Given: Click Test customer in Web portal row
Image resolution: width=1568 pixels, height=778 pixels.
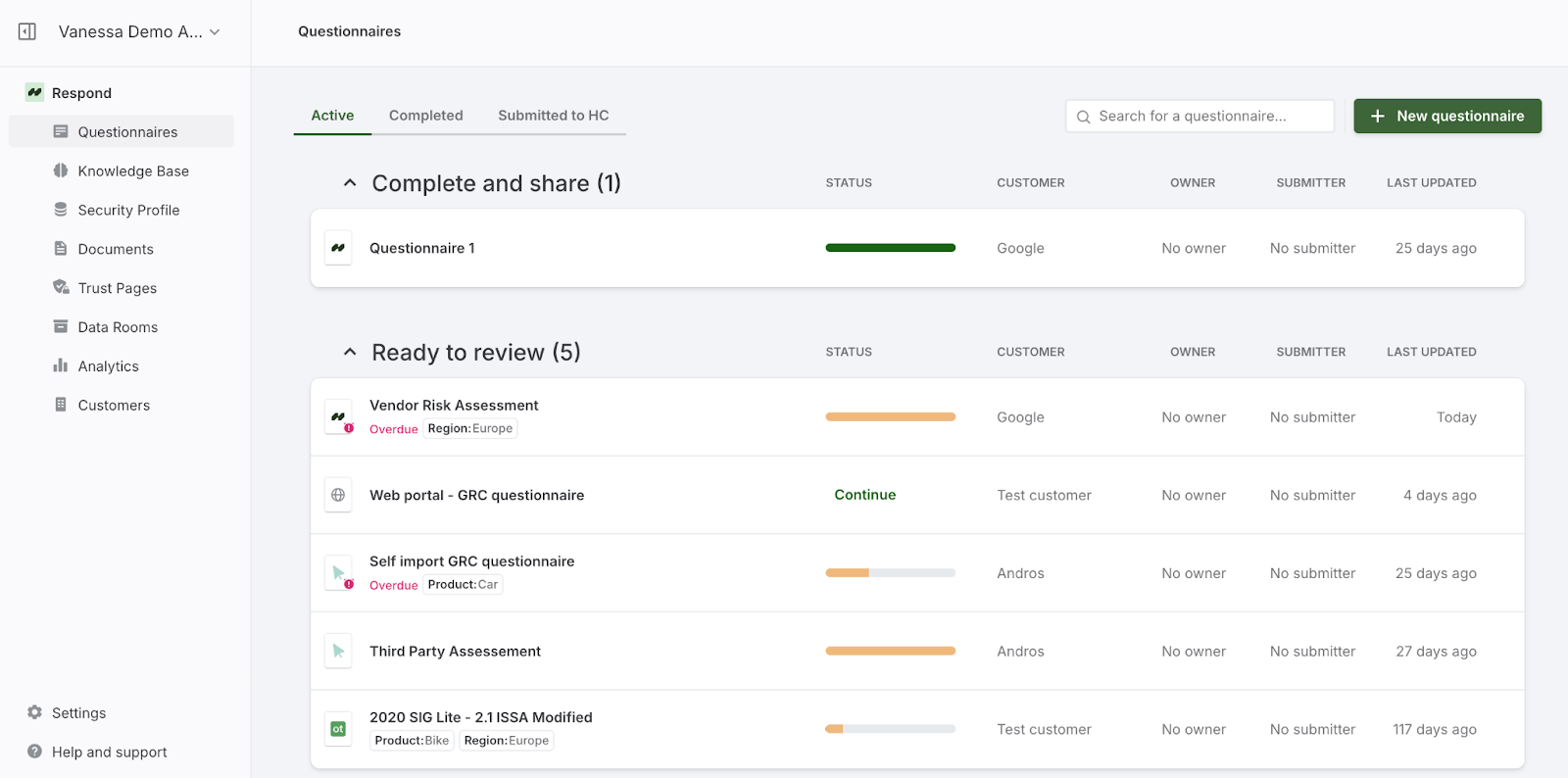Looking at the screenshot, I should (1044, 495).
